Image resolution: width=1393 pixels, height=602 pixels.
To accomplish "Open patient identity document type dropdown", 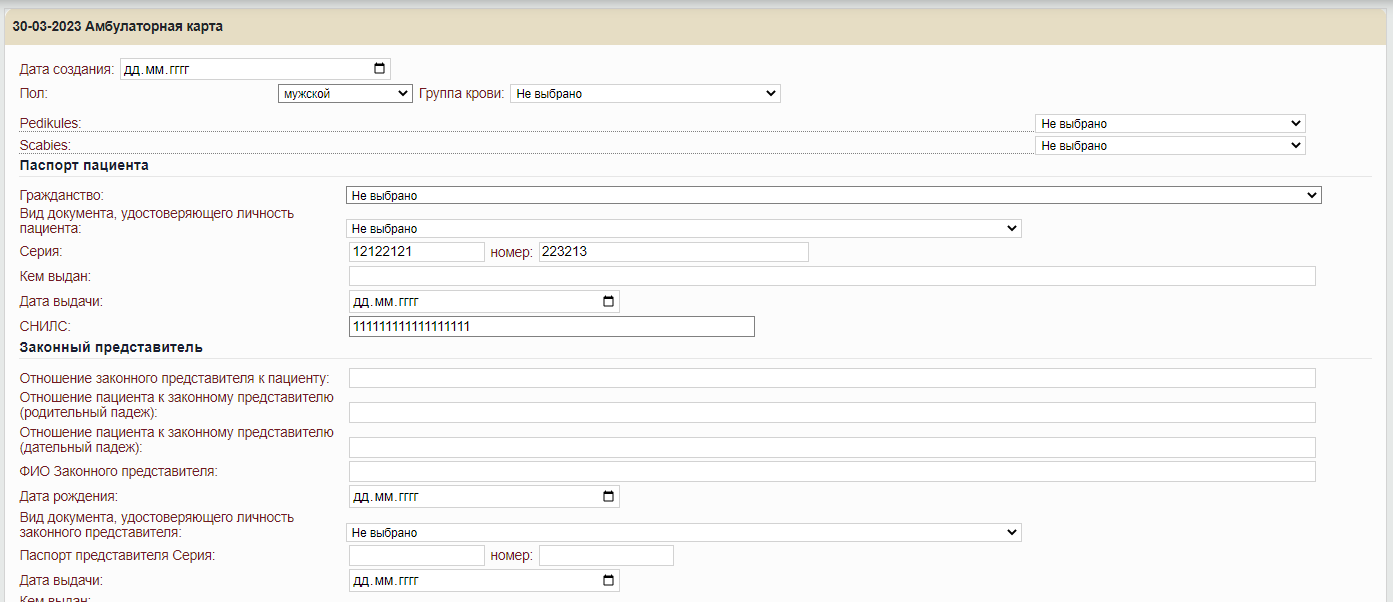I will tap(683, 229).
